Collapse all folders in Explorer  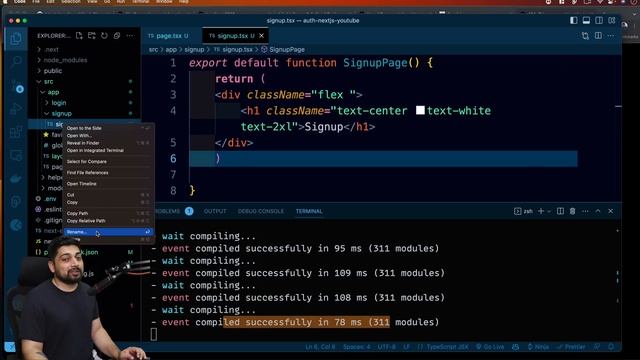point(117,36)
